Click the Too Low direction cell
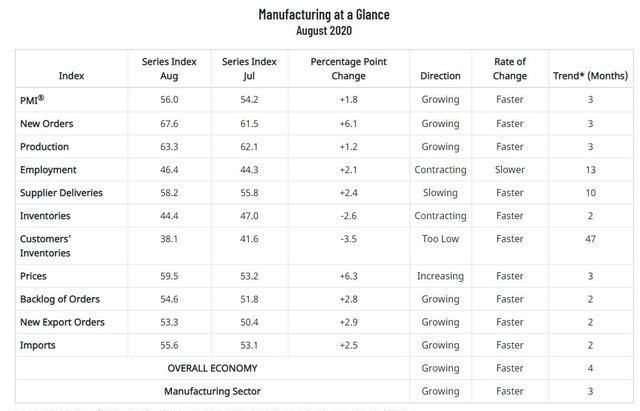This screenshot has height=411, width=640. (440, 239)
